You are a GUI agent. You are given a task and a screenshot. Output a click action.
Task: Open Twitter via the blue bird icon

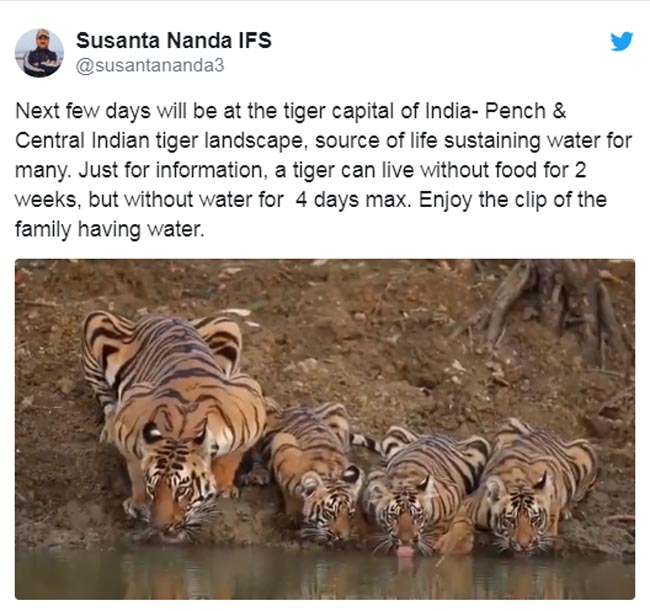[621, 41]
